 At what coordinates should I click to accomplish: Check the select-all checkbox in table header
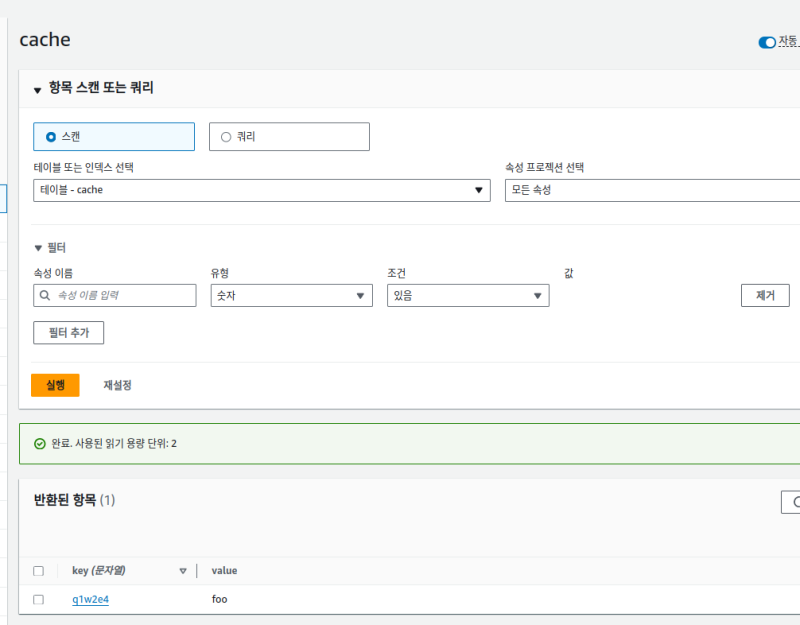38,571
